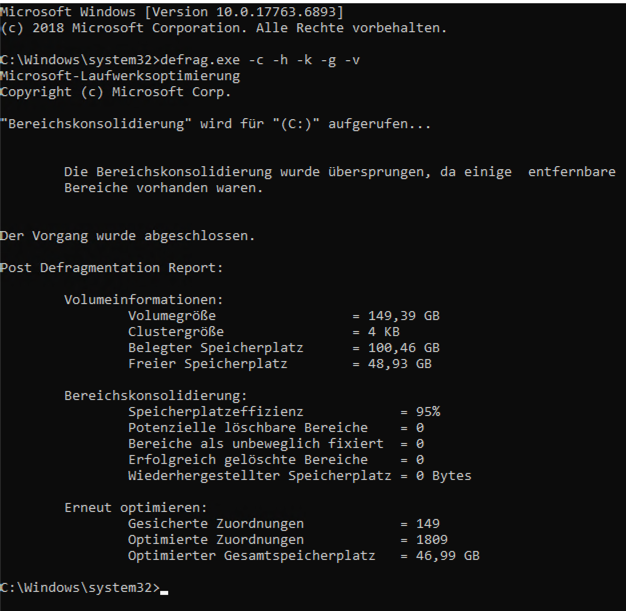Viewport: 626px width, 611px height.
Task: Click the Microsoft-Laufwerksoptimierung line
Action: tap(120, 75)
